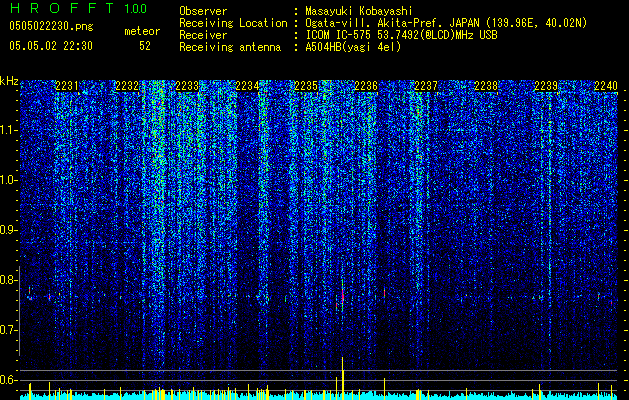629x400 pixels.
Task: Click the 2234 time marker
Action: click(247, 86)
